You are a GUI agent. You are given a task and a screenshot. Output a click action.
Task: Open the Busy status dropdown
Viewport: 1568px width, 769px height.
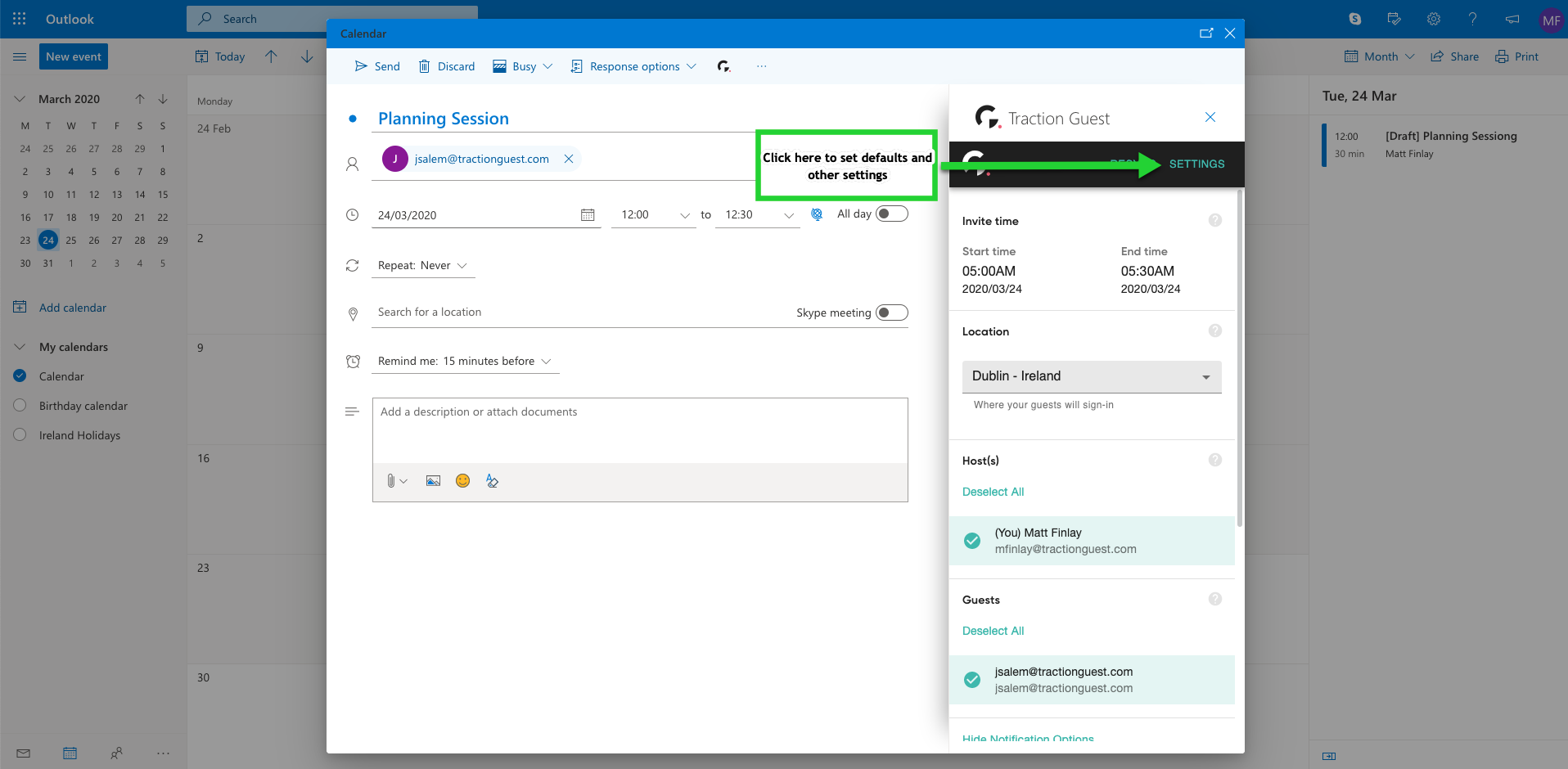point(522,66)
